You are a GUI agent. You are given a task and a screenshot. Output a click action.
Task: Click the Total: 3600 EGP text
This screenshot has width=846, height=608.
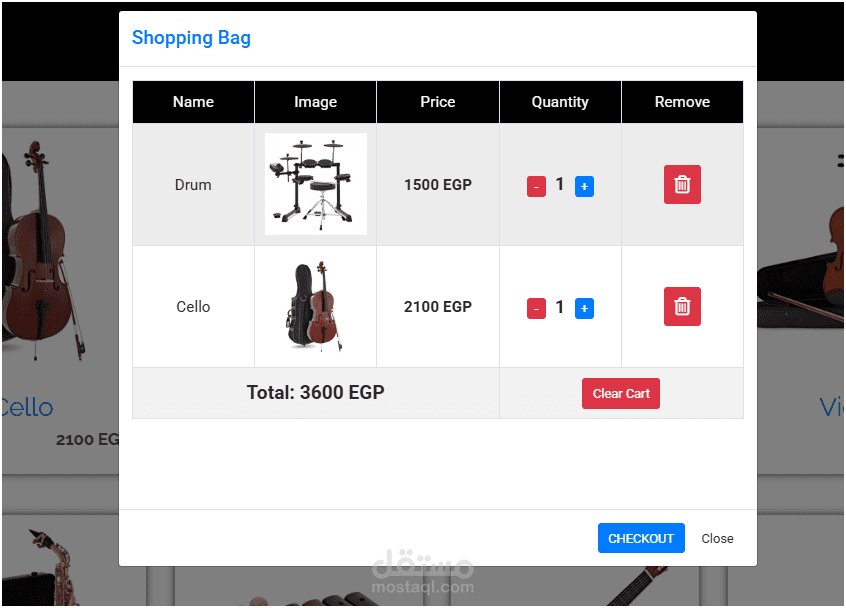tap(315, 393)
